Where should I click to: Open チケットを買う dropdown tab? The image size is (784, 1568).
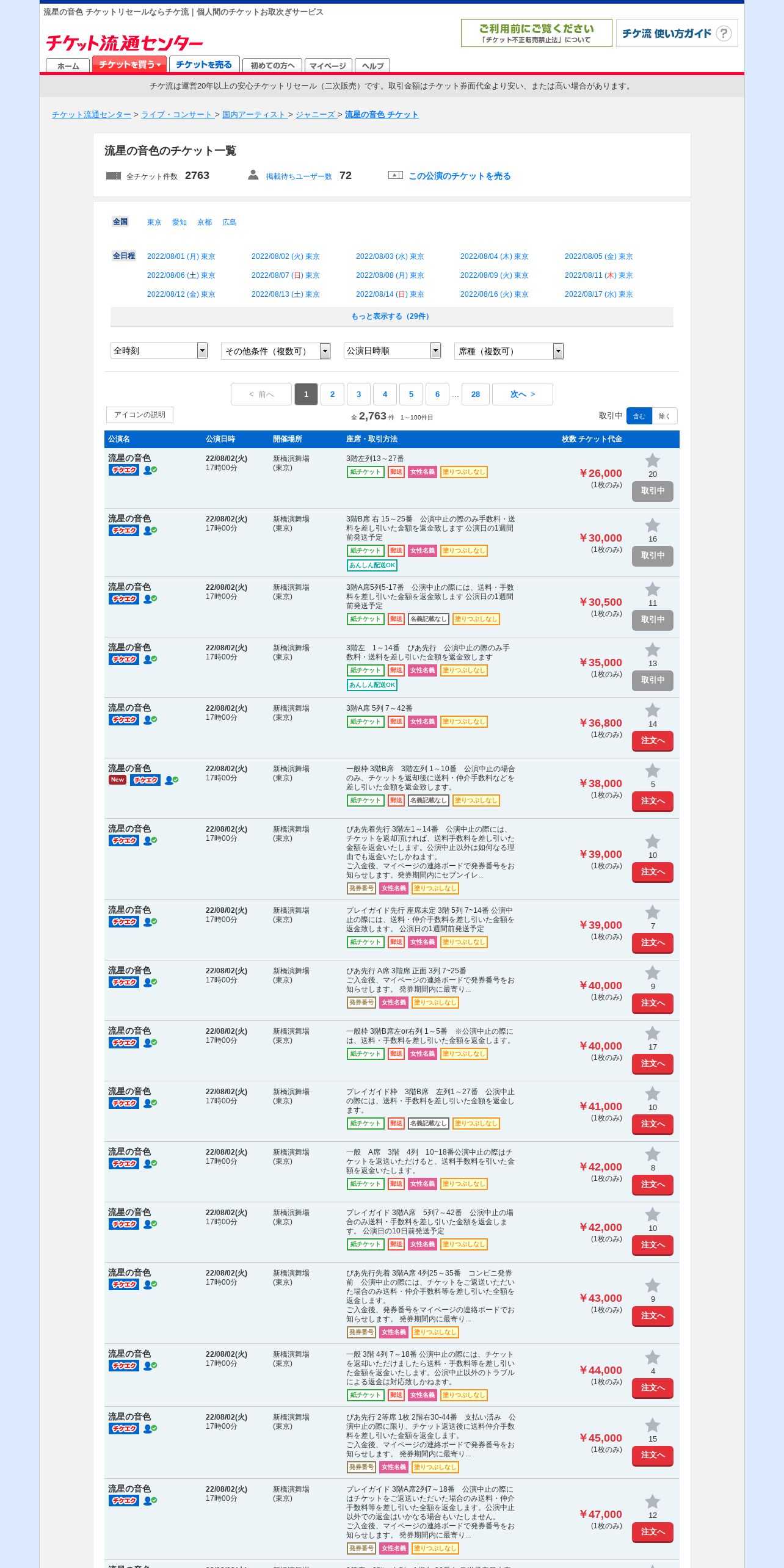[129, 64]
